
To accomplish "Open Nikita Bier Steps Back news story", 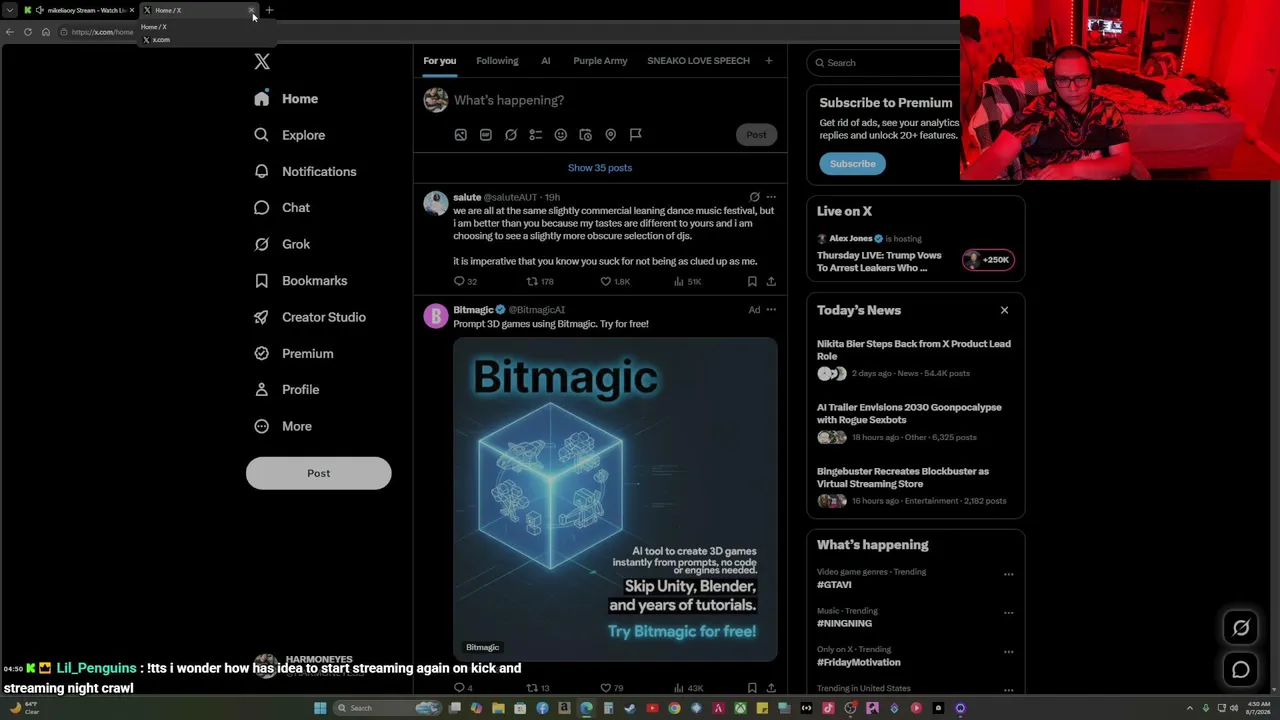I will coord(916,359).
